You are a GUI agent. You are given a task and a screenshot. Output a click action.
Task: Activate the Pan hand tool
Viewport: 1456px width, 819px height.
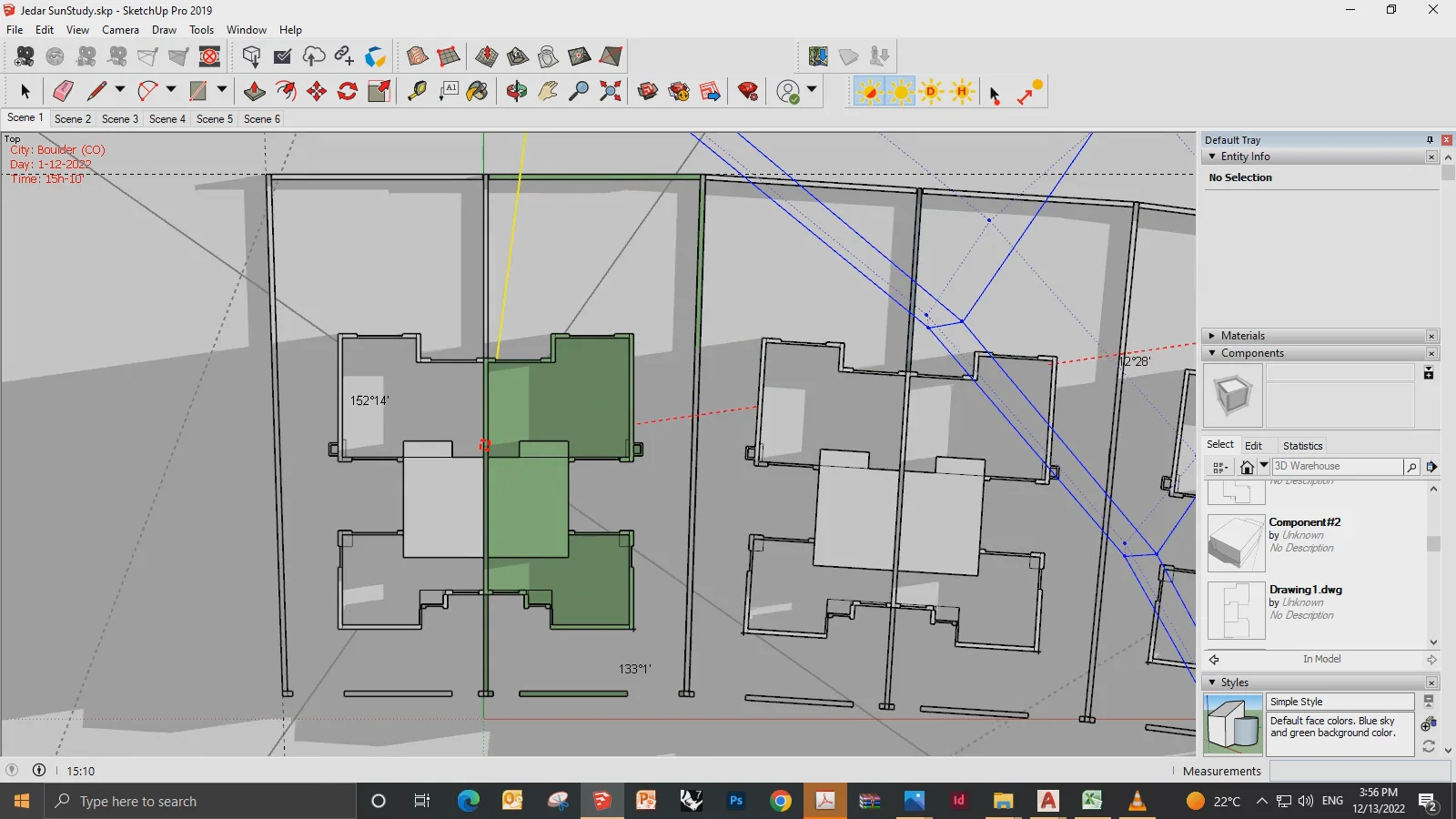pyautogui.click(x=548, y=91)
